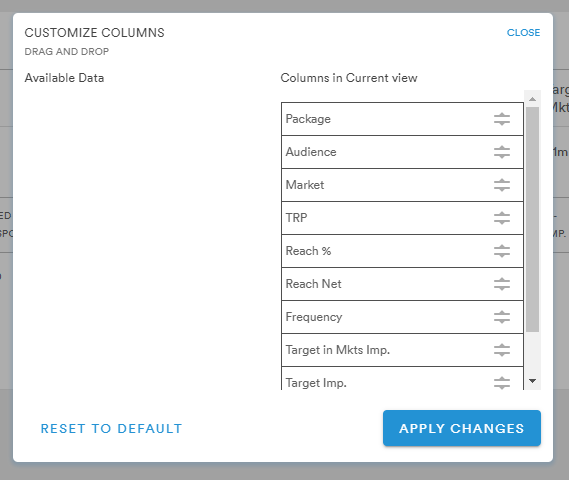Screen dimensions: 569x480
Task: Select the Market column text
Action: pyautogui.click(x=305, y=185)
